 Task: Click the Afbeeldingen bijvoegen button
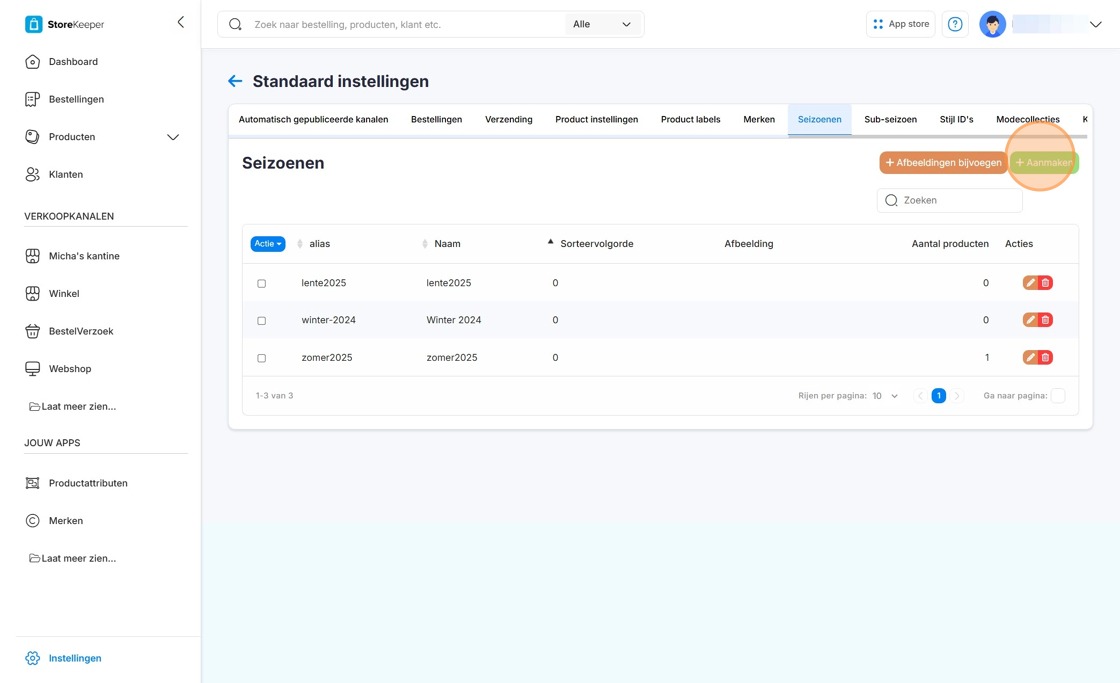coord(943,163)
